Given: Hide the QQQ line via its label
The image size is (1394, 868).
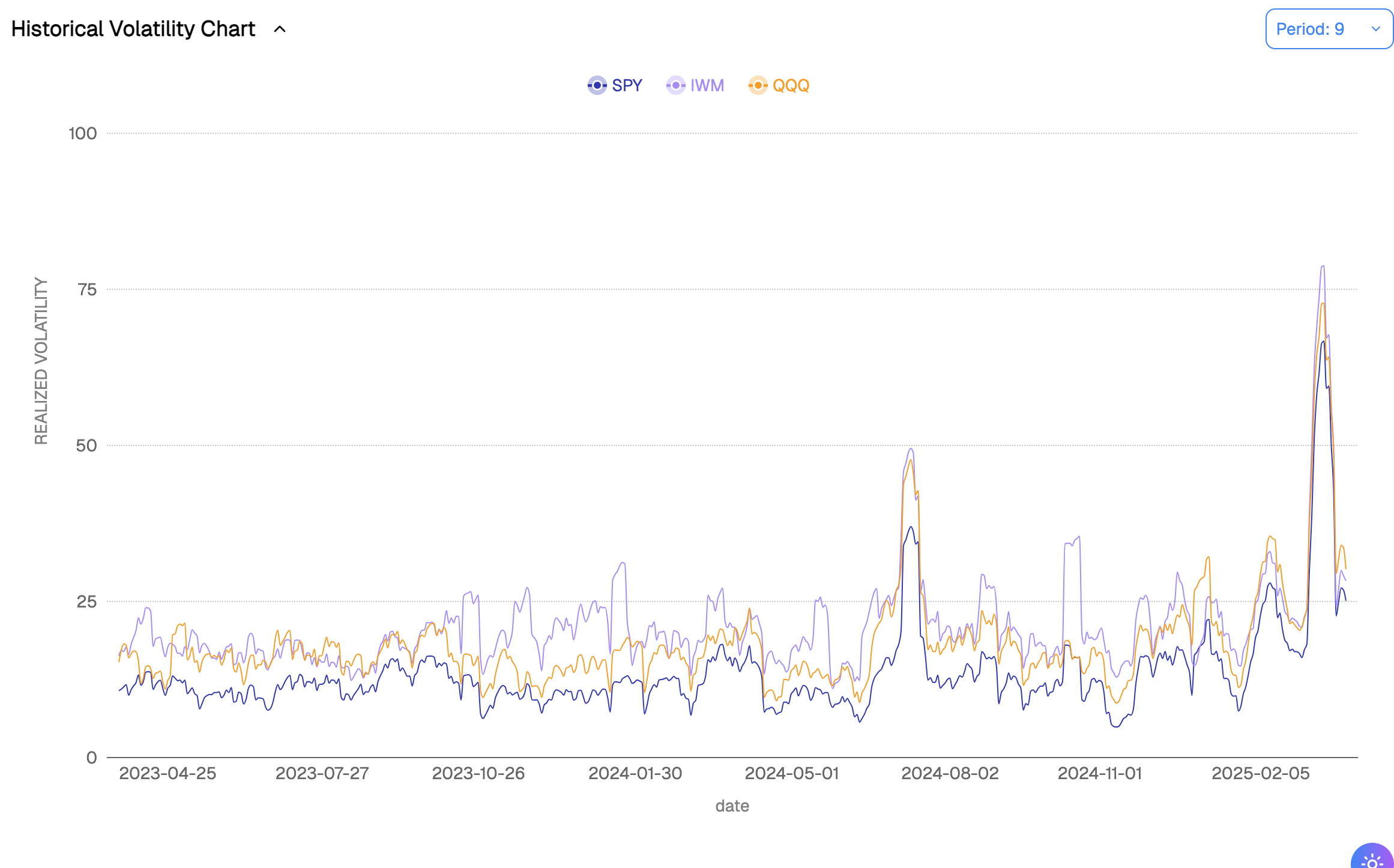Looking at the screenshot, I should tap(791, 85).
